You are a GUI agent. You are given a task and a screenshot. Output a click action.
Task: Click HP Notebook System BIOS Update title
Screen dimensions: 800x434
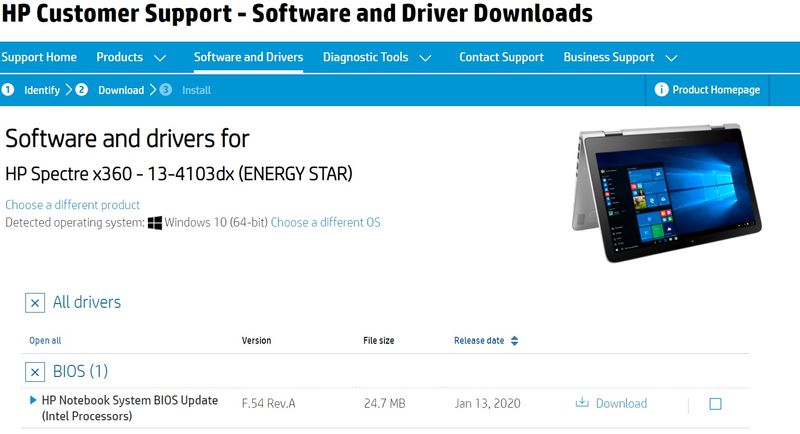pyautogui.click(x=130, y=408)
